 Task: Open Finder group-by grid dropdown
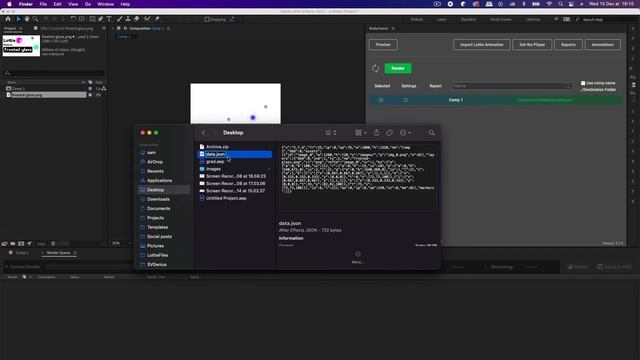pyautogui.click(x=361, y=133)
